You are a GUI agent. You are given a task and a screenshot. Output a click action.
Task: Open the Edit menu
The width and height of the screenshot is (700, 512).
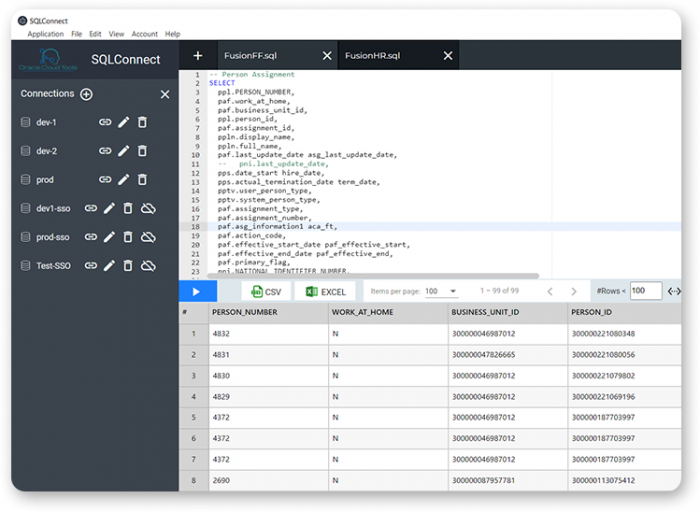pos(95,34)
